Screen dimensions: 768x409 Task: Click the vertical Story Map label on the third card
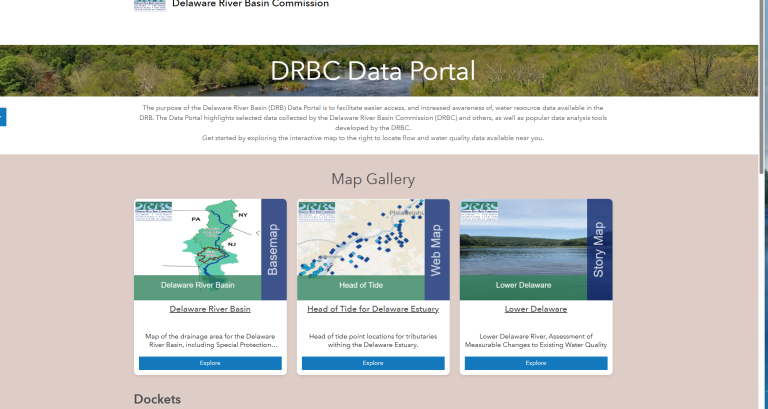click(x=599, y=250)
